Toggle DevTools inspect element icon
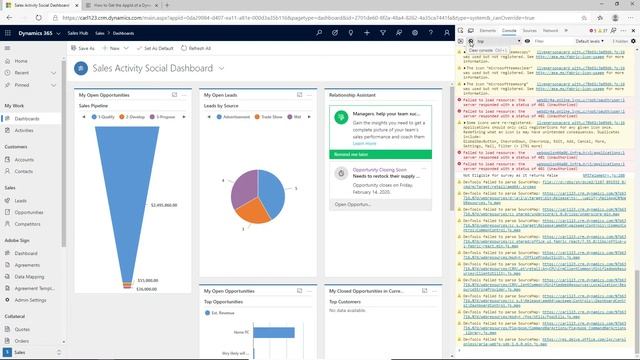The height and width of the screenshot is (360, 640). pyautogui.click(x=460, y=31)
